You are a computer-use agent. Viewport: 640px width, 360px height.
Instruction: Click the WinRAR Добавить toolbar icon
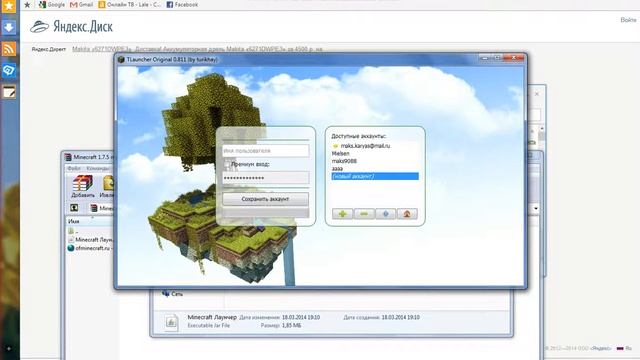pyautogui.click(x=82, y=187)
